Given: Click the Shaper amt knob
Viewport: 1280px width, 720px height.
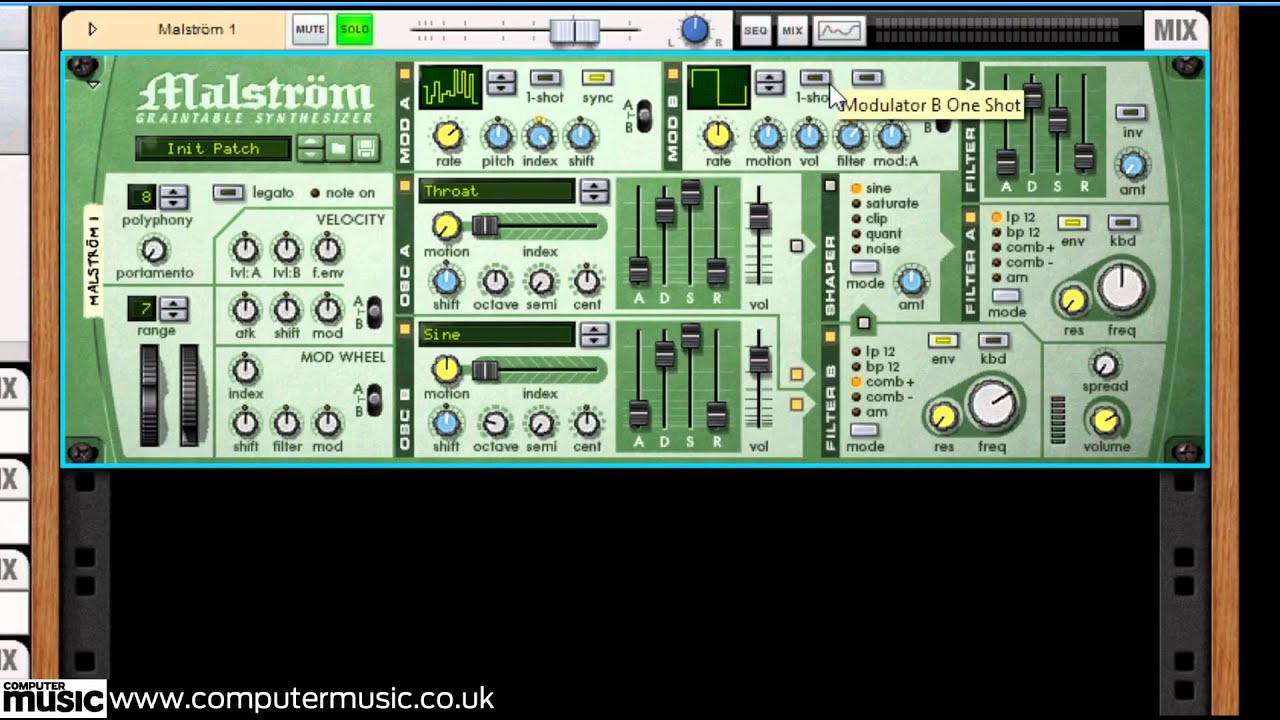Looking at the screenshot, I should point(911,280).
